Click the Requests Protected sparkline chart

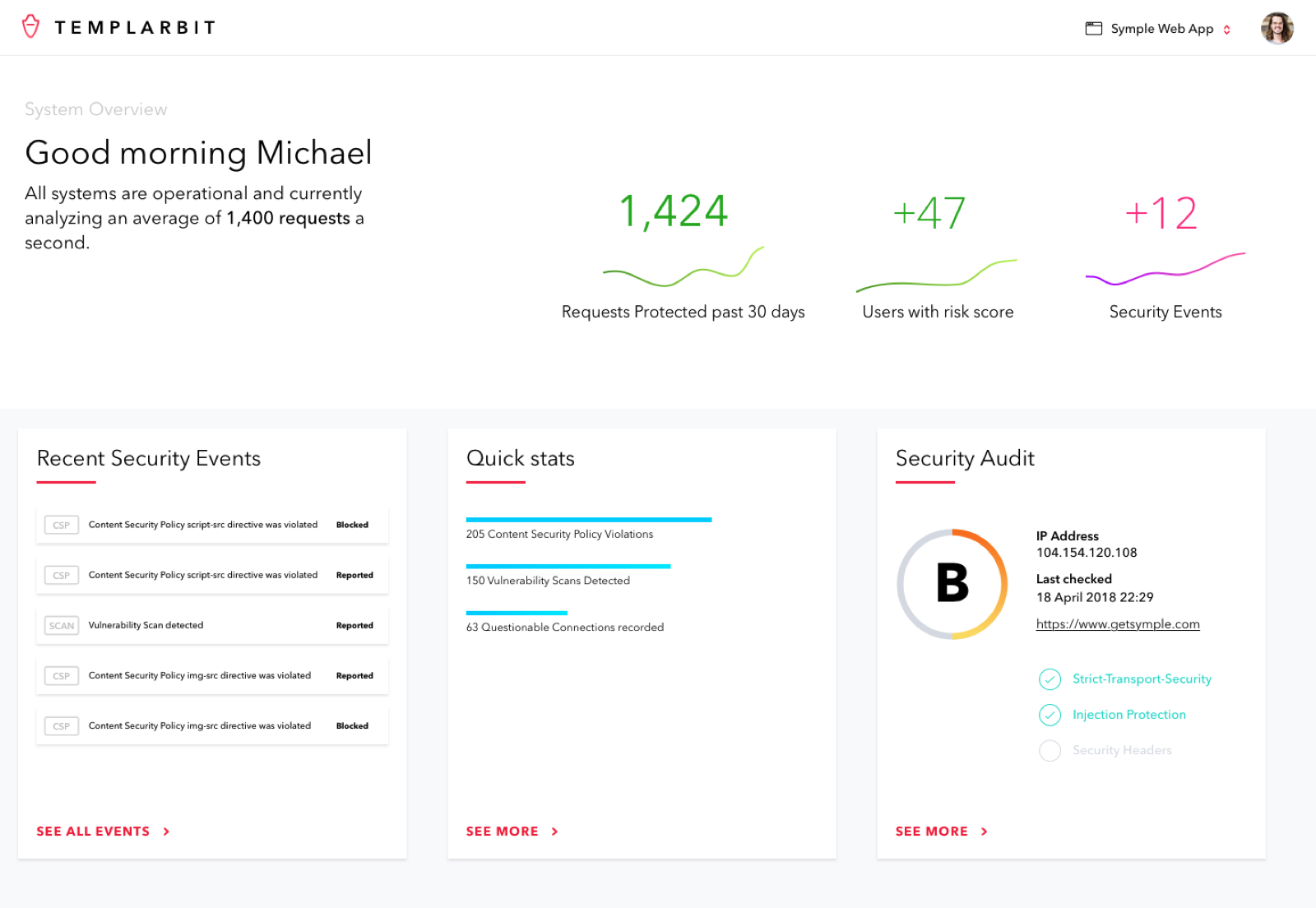pos(683,266)
